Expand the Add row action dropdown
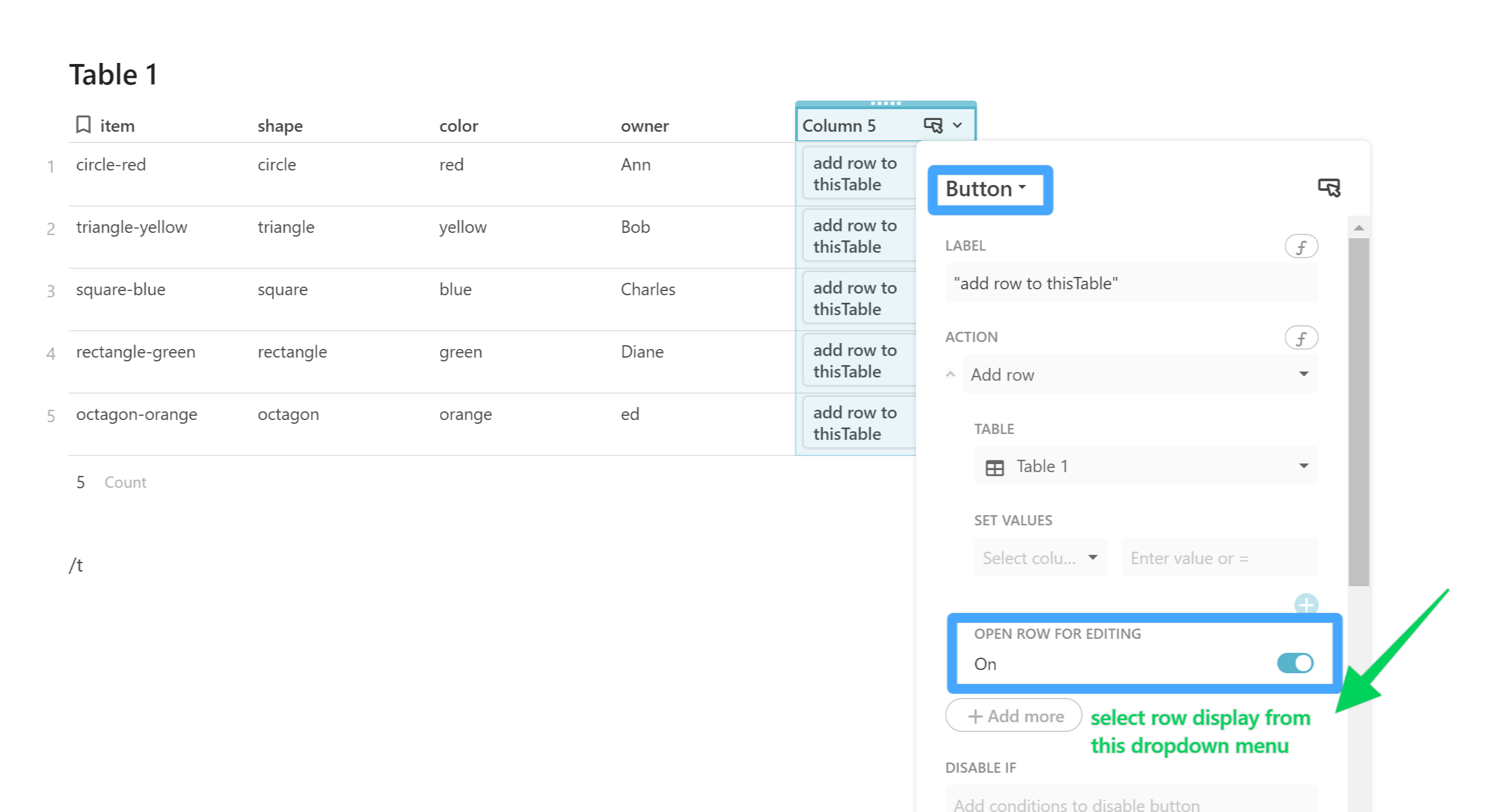 (1303, 375)
